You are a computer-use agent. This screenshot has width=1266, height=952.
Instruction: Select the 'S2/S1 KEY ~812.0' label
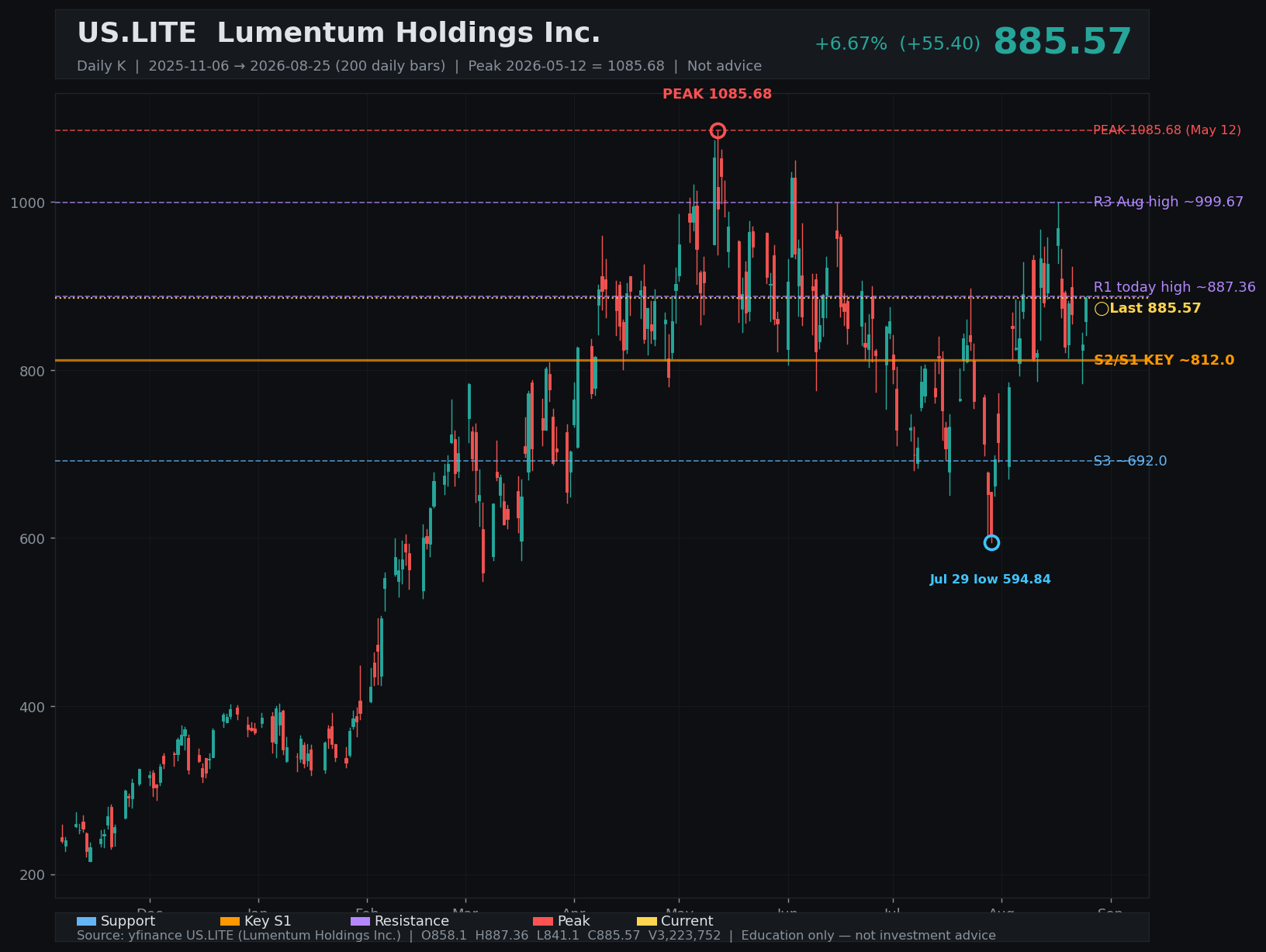pos(1164,360)
